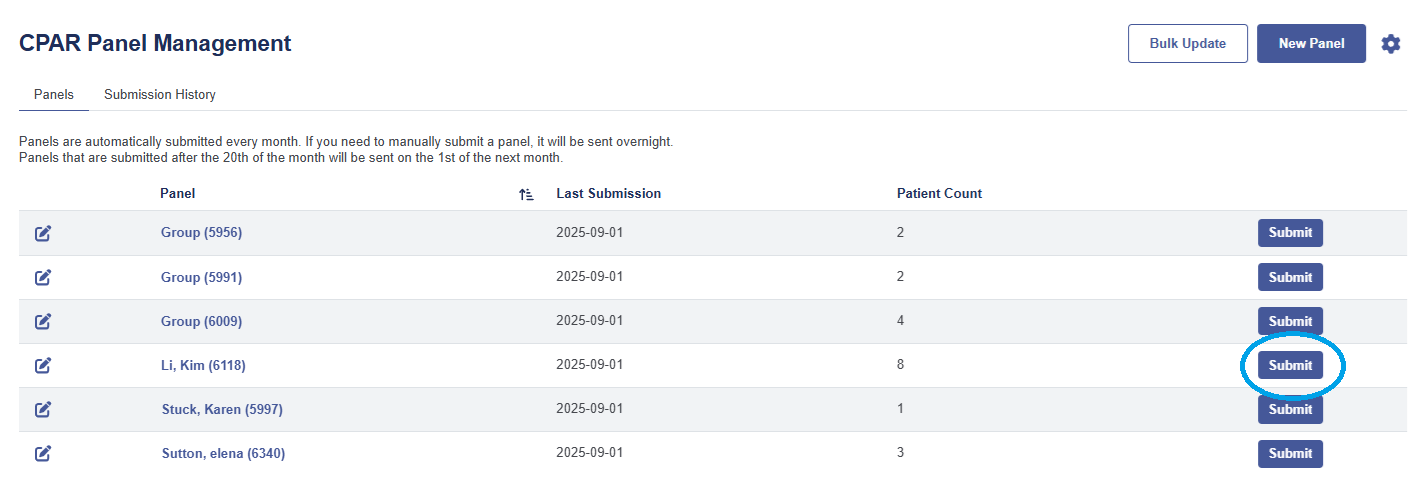Open the Group (6009) panel link
1421x496 pixels.
click(201, 321)
